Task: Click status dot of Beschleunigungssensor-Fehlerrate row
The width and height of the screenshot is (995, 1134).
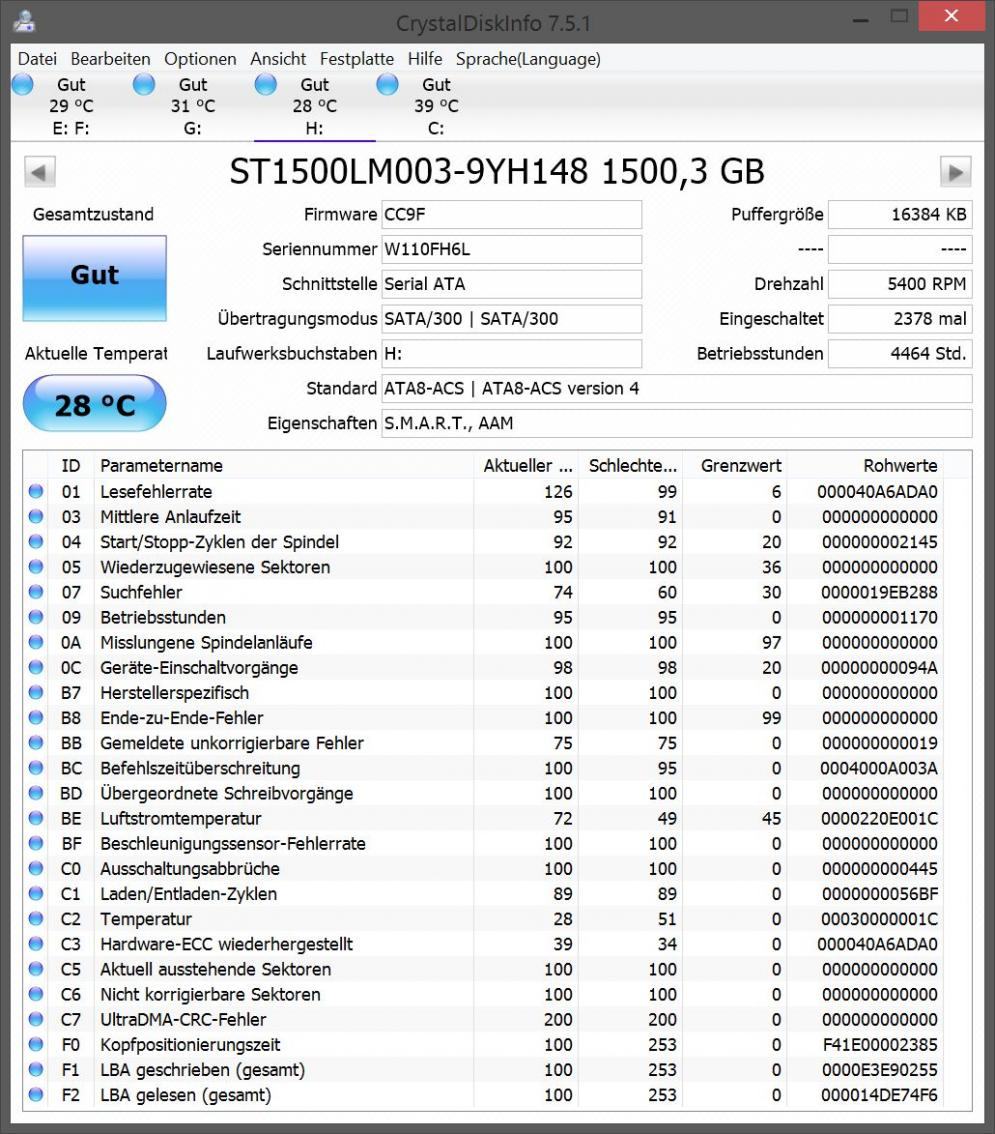Action: (35, 843)
